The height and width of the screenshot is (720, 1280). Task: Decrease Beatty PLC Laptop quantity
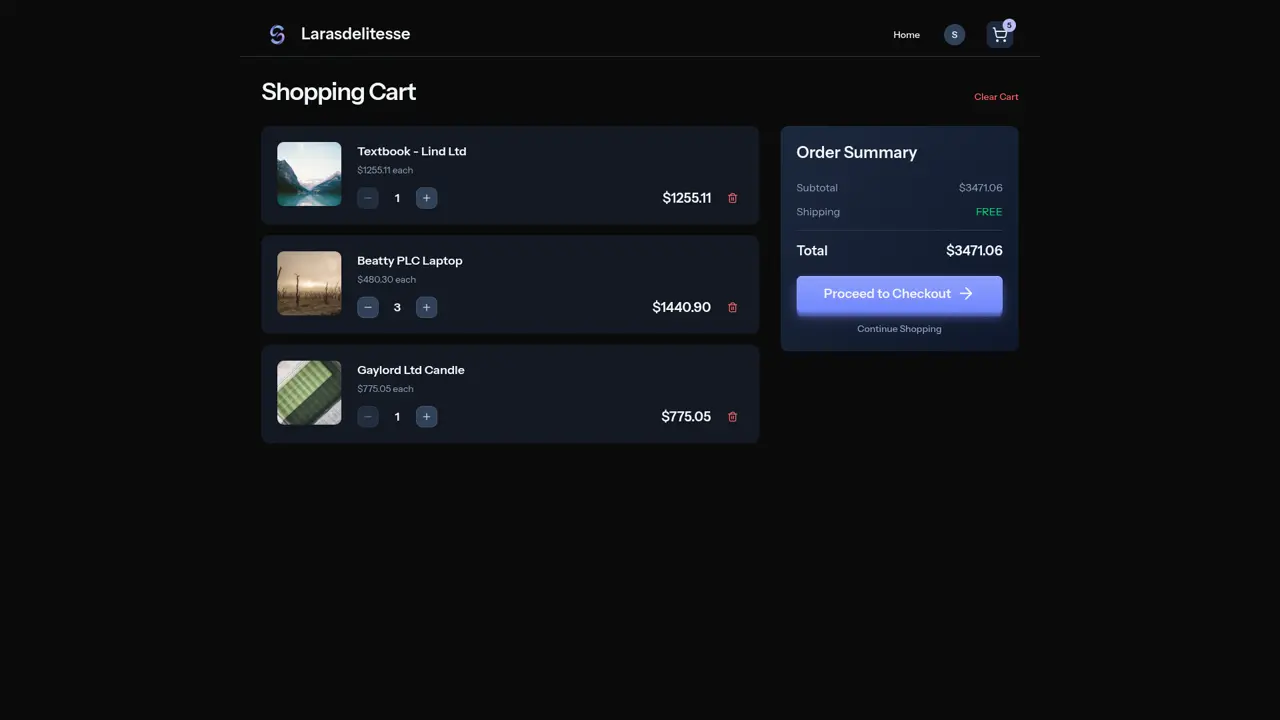368,307
